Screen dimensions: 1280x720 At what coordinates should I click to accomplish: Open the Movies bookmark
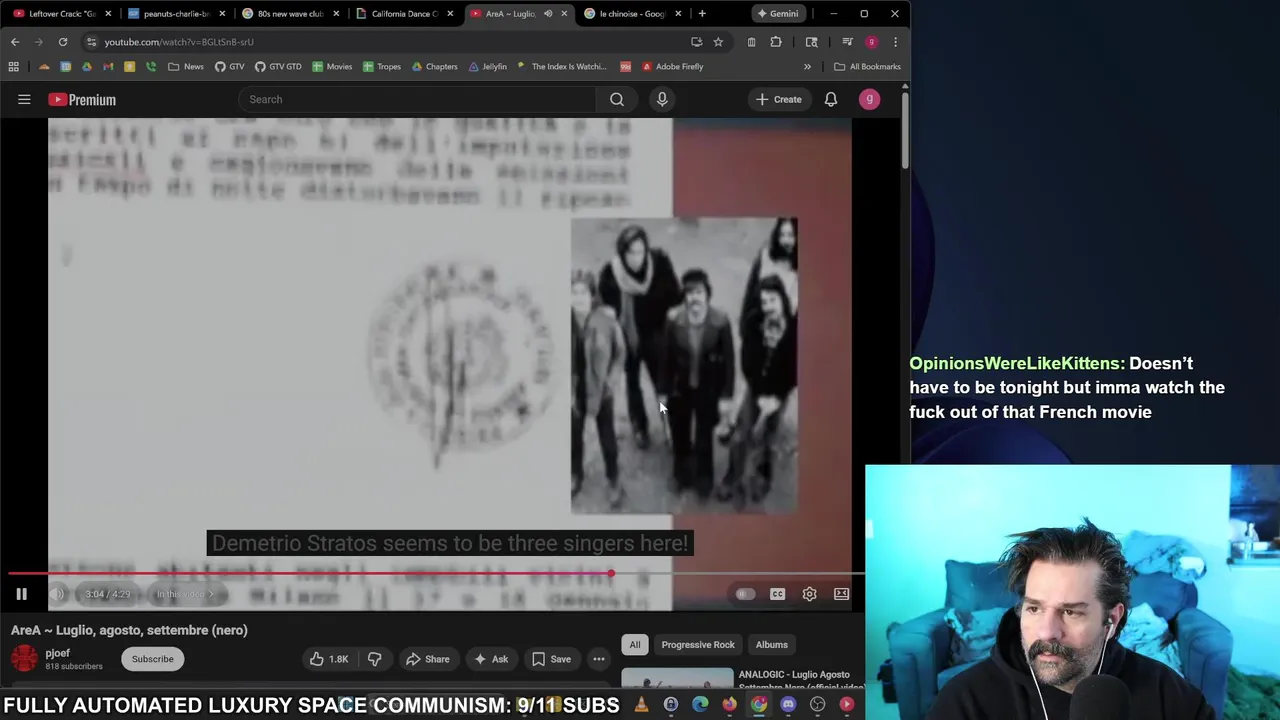click(x=332, y=67)
